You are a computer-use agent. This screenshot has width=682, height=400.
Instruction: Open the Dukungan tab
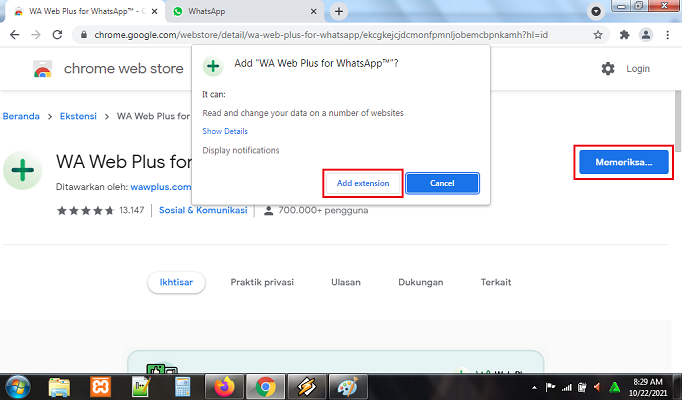coord(421,282)
